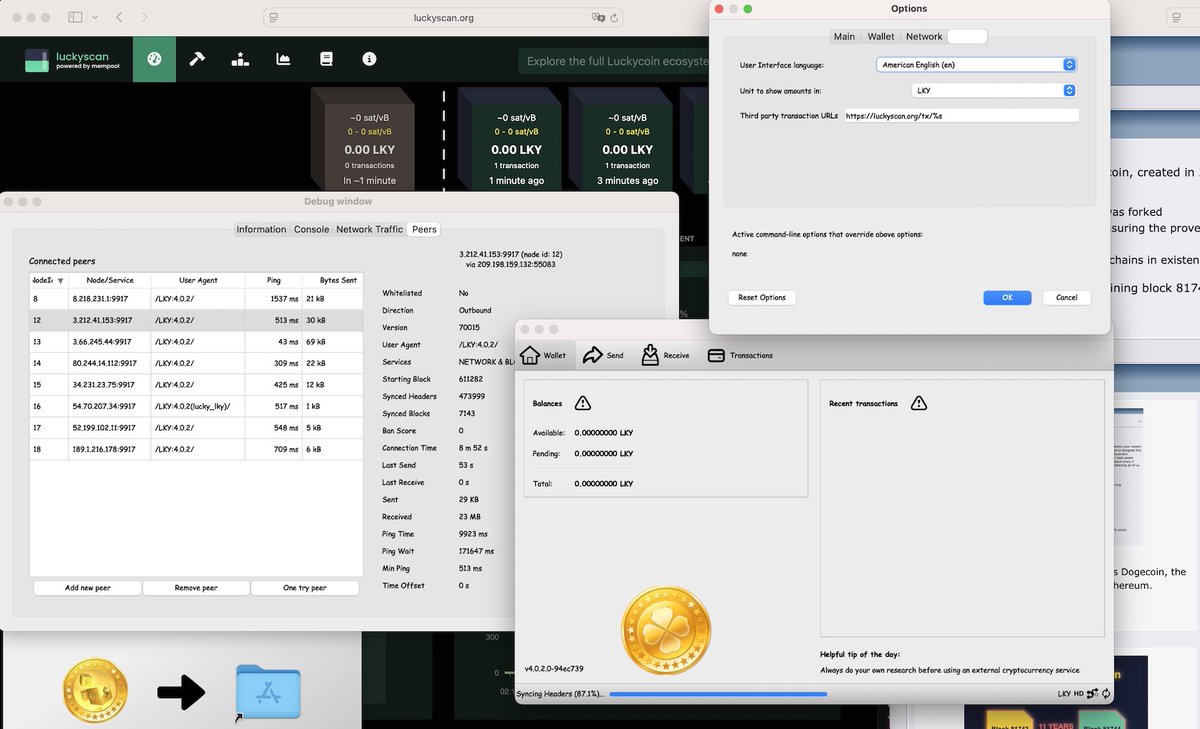Click the LKY unit label in status bar

1064,694
